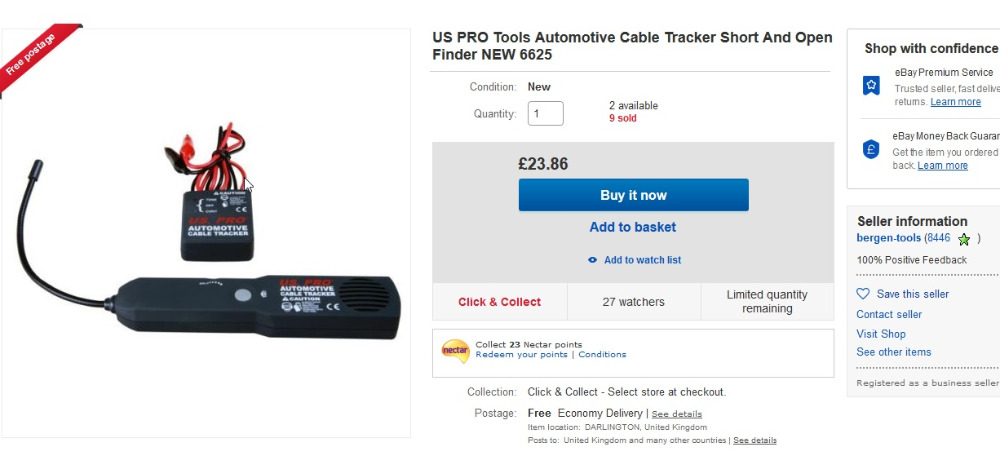Image resolution: width=1000 pixels, height=449 pixels.
Task: Click the seller's green feedback star icon
Action: 964,239
